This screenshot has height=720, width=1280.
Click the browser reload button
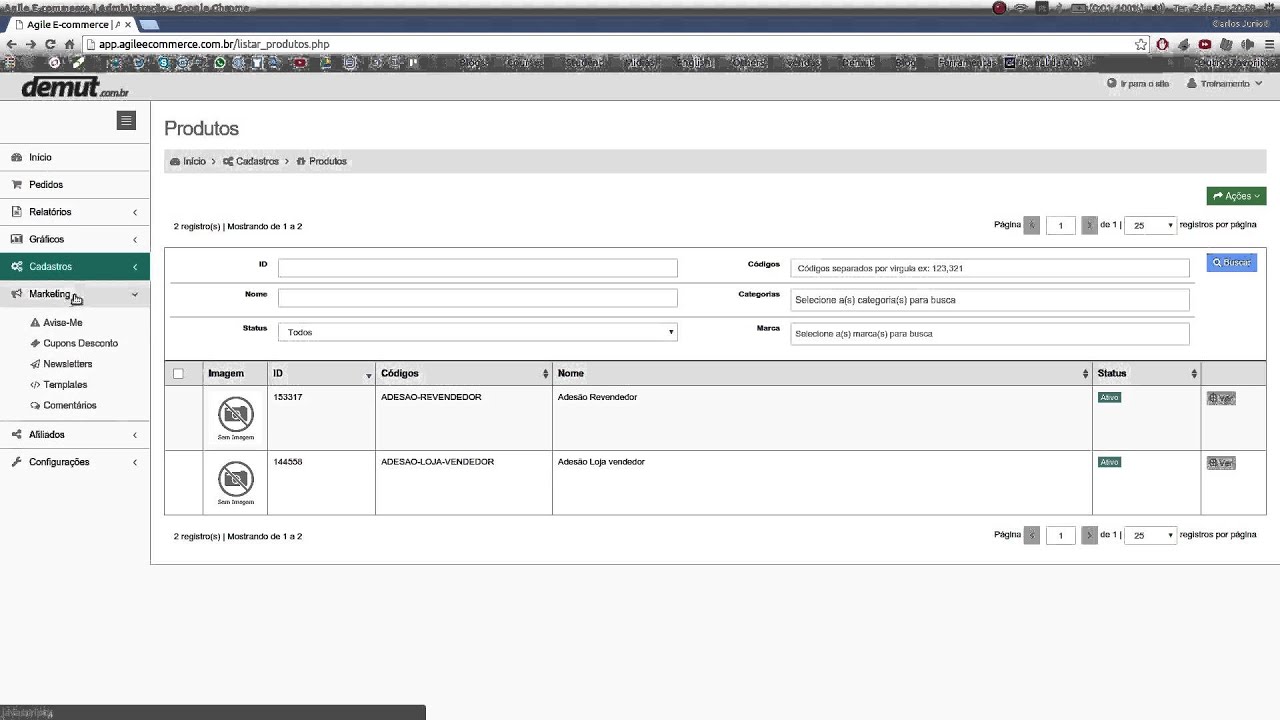50,44
